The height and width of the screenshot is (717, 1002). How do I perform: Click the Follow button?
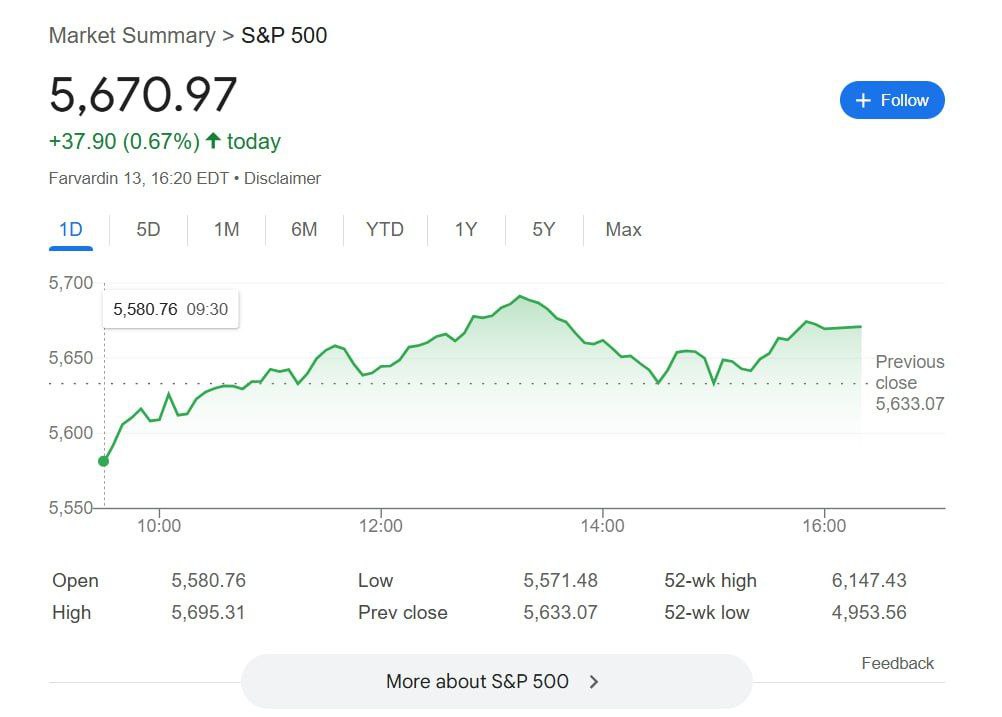(x=892, y=100)
